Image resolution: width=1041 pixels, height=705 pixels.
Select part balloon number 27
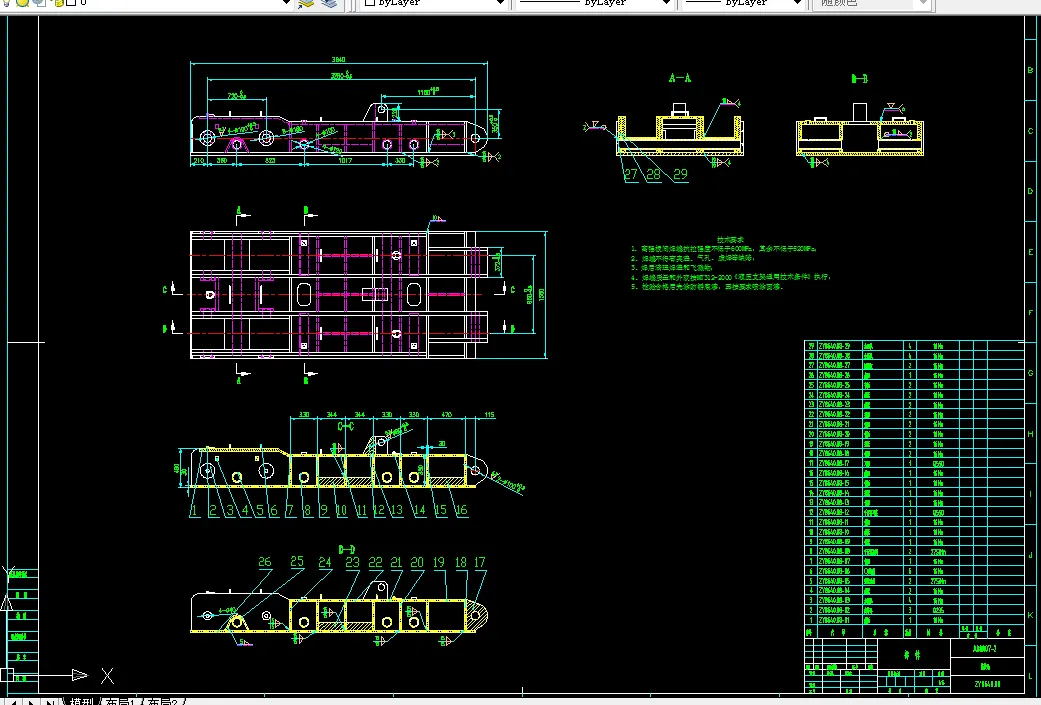click(631, 175)
